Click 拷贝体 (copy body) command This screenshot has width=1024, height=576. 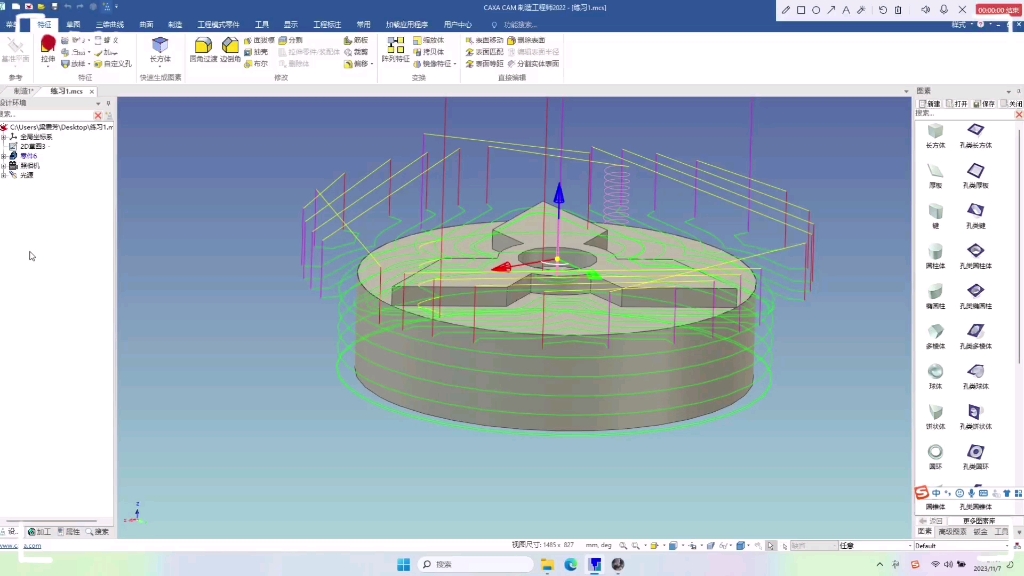(428, 52)
